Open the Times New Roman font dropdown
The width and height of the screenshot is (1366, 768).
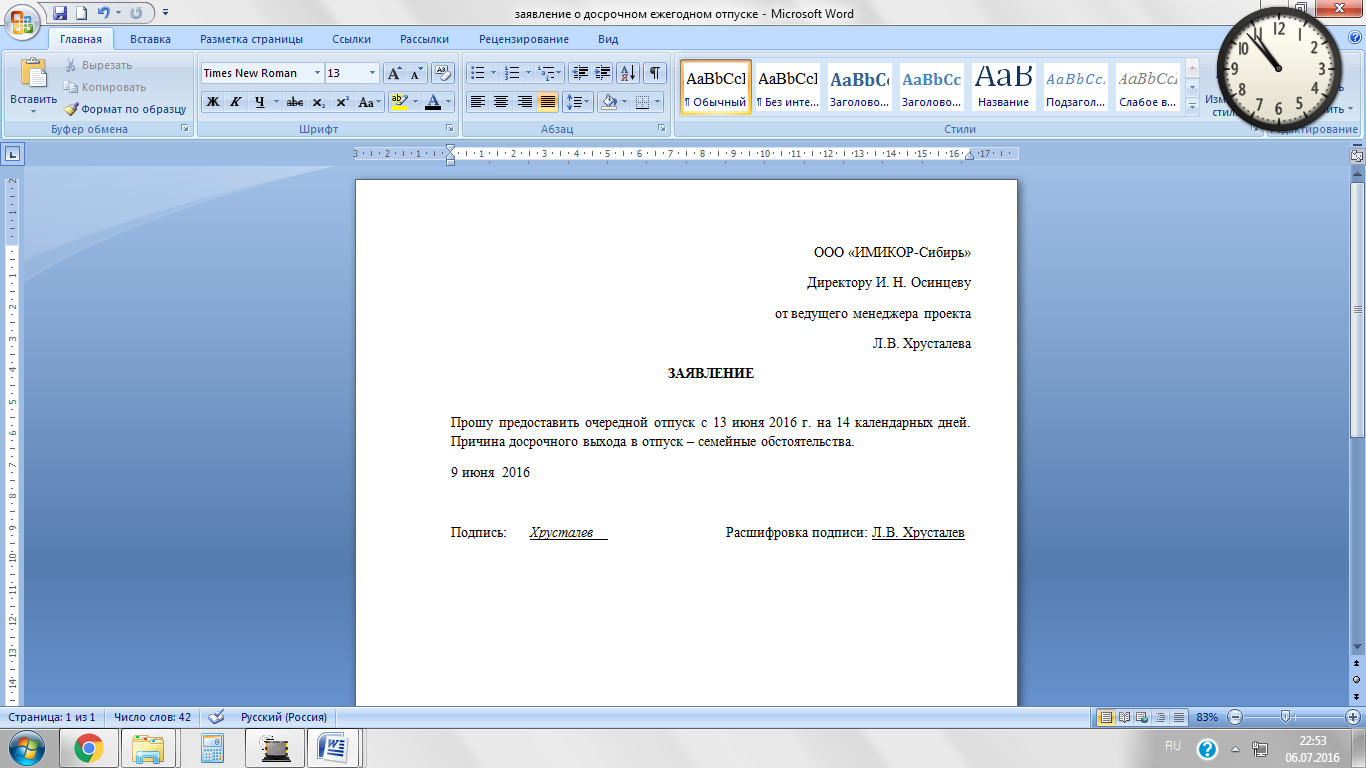coord(317,73)
